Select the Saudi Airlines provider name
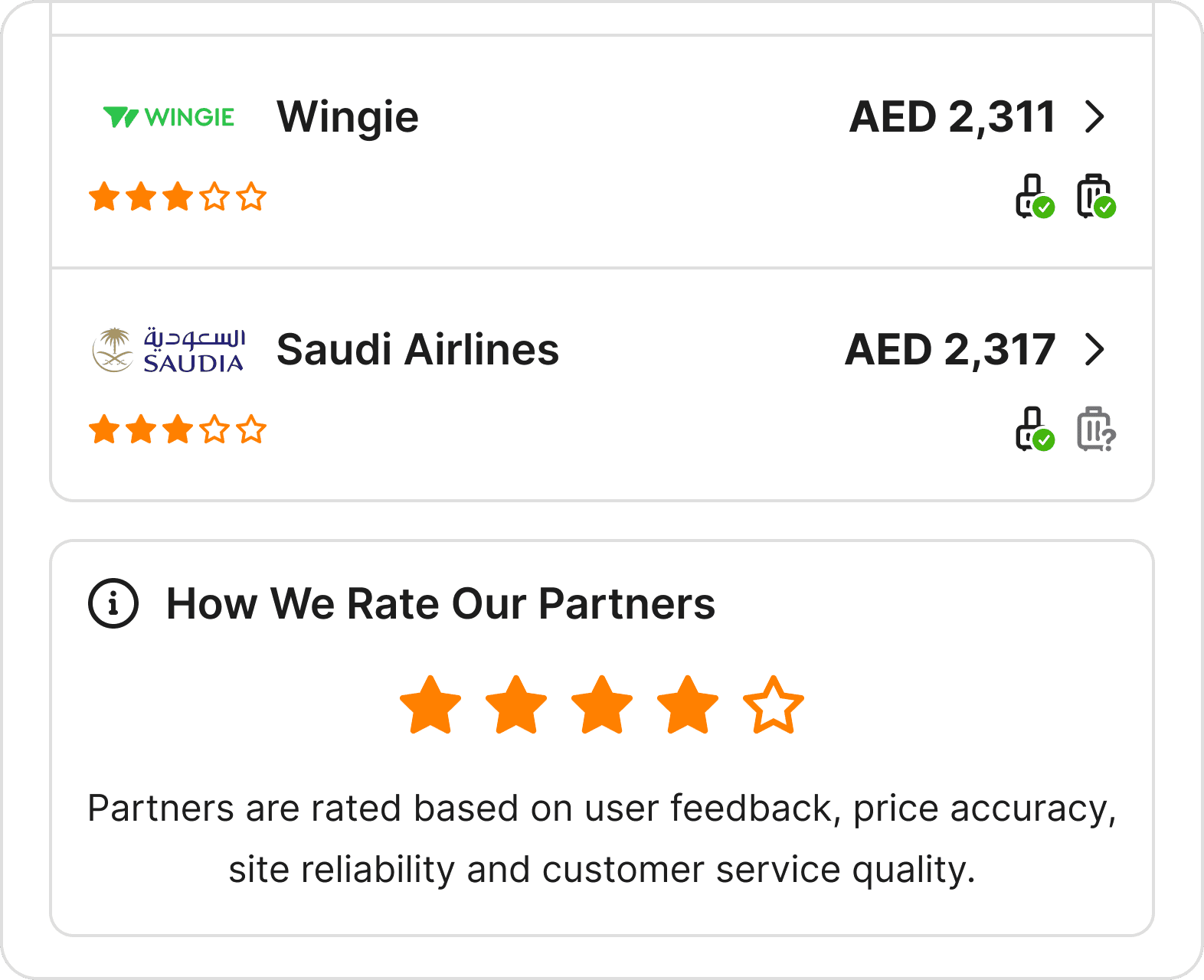This screenshot has width=1204, height=980. click(x=417, y=350)
